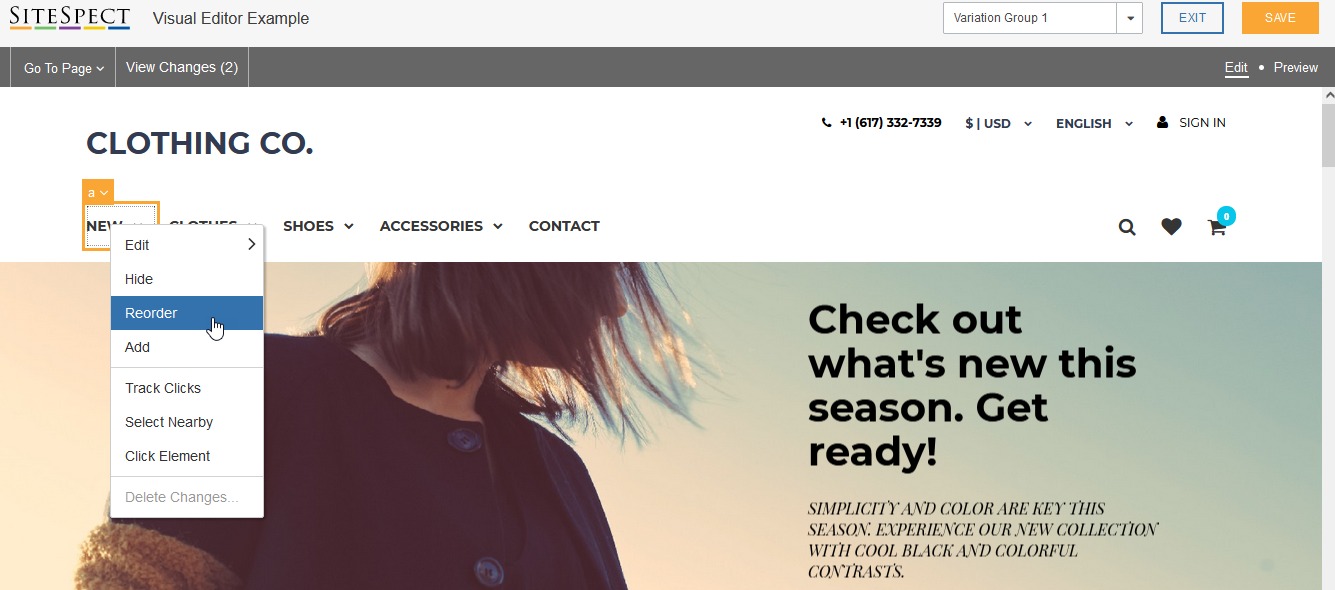Open the USD currency selector
Image resolution: width=1335 pixels, height=590 pixels.
pyautogui.click(x=998, y=124)
